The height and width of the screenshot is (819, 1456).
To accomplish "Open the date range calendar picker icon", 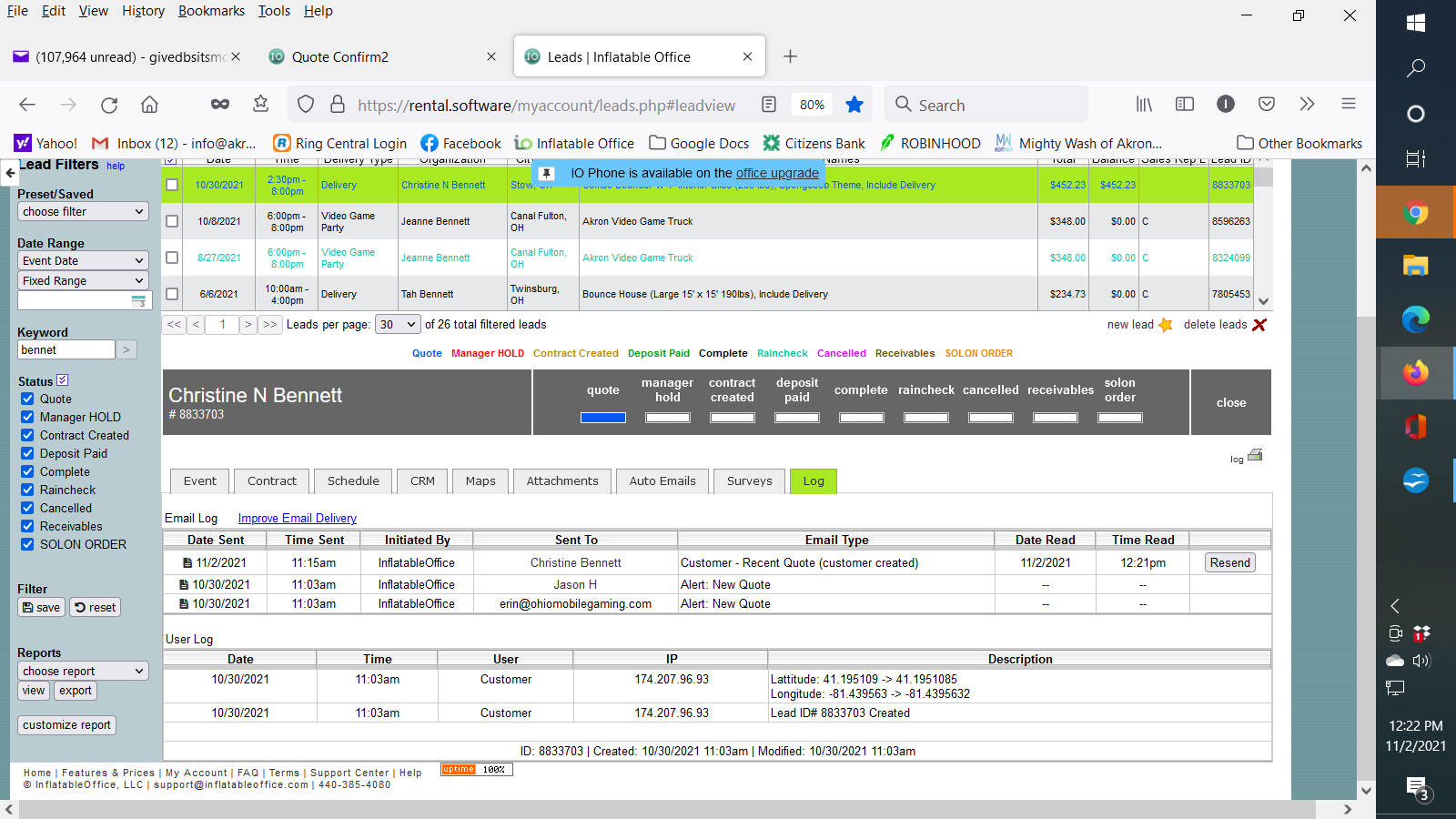I will tap(138, 301).
